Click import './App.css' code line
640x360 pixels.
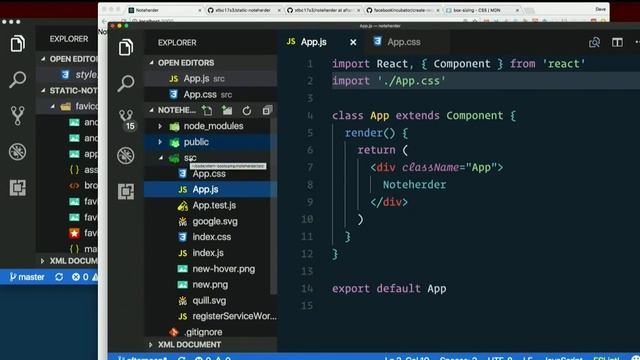tap(389, 81)
